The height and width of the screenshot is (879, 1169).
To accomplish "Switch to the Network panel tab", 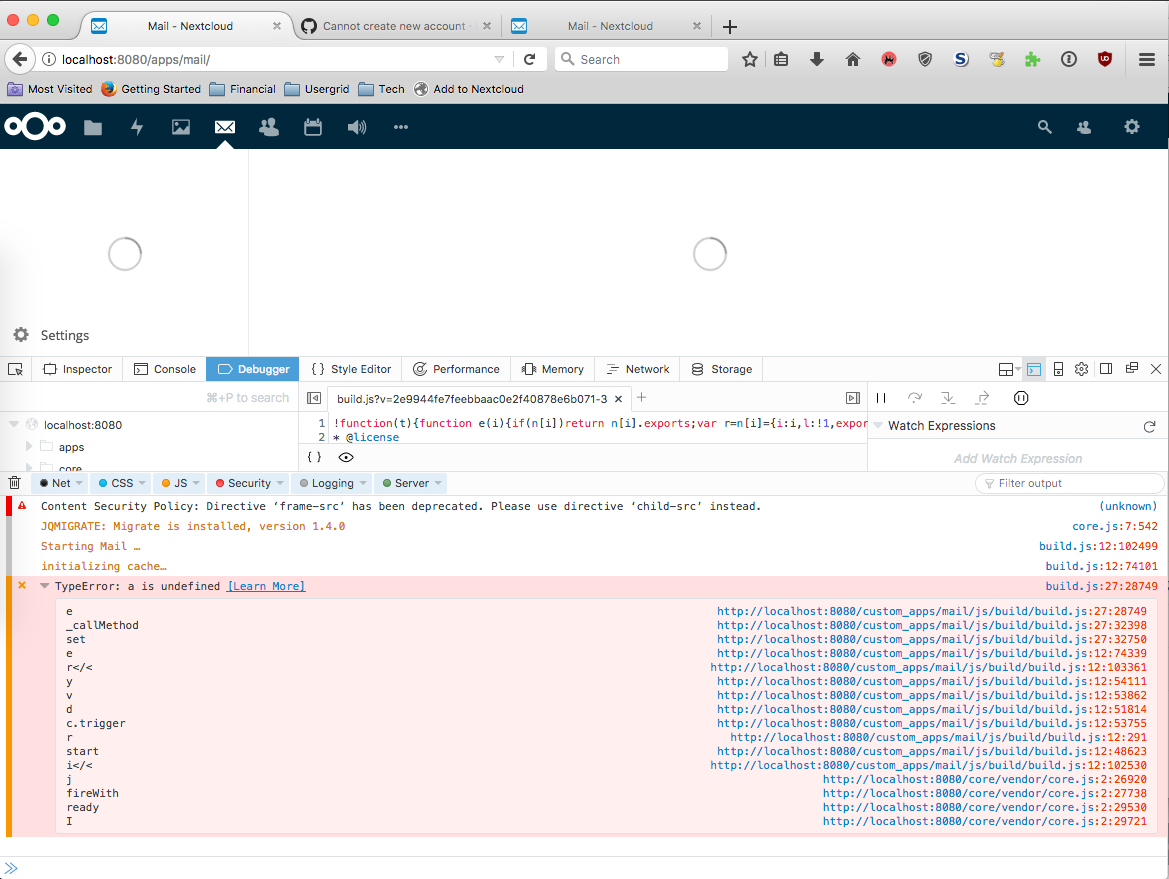I will (x=637, y=369).
